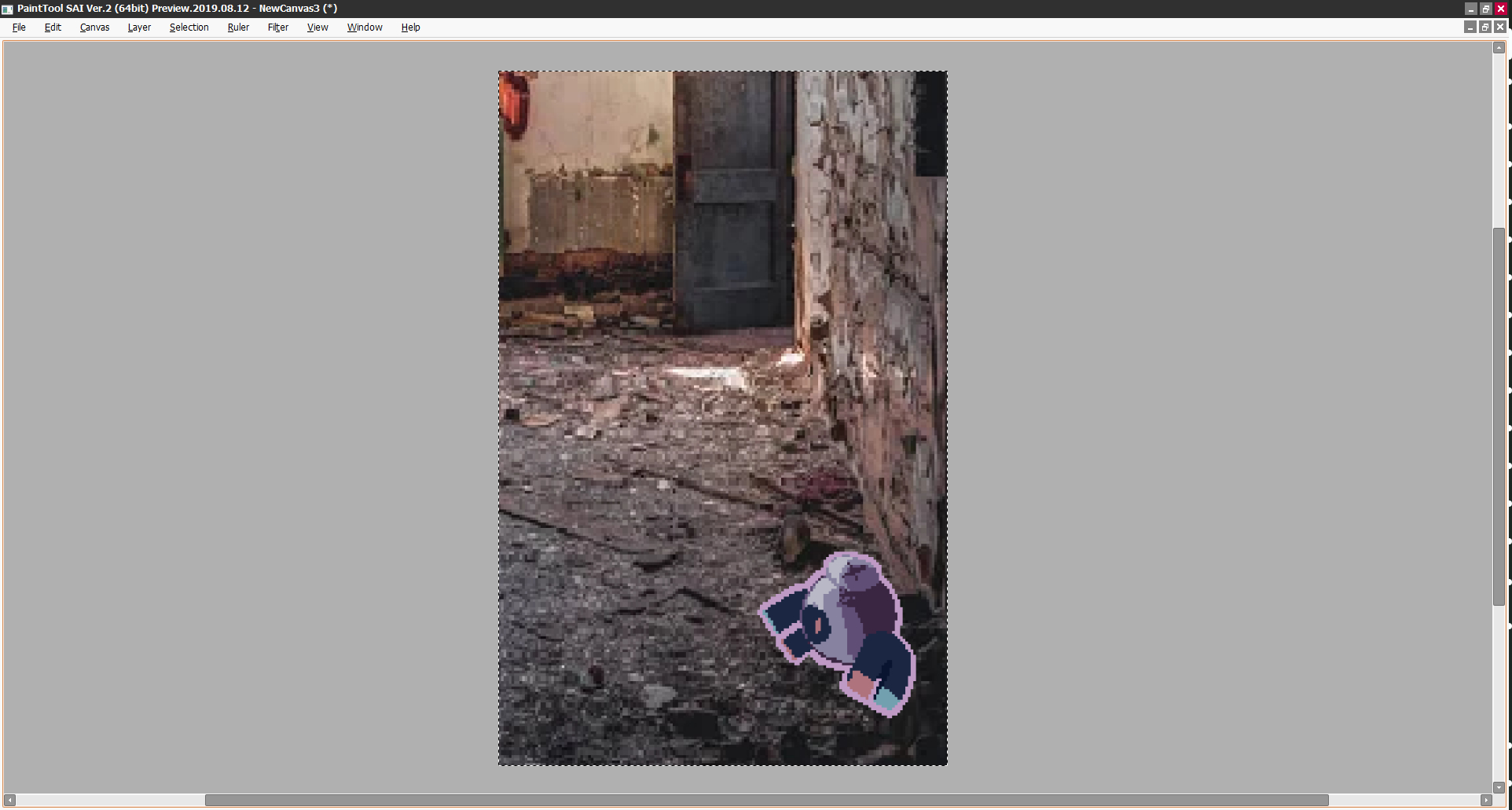Open the Window menu
The height and width of the screenshot is (810, 1512).
point(365,27)
